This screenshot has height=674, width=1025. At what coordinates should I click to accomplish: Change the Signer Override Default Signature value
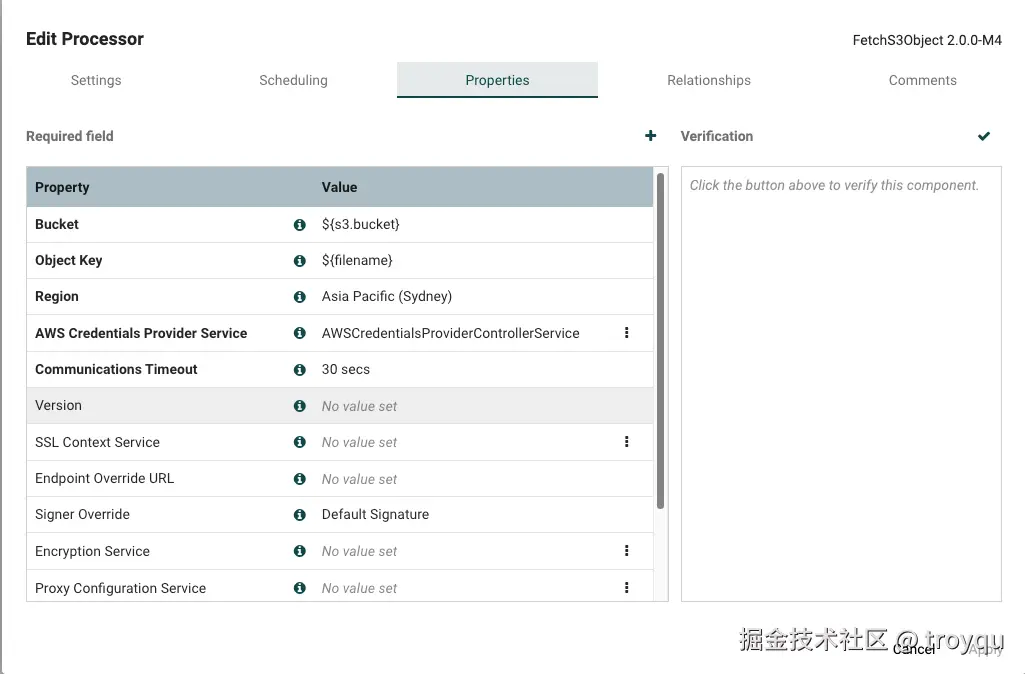pyautogui.click(x=375, y=515)
